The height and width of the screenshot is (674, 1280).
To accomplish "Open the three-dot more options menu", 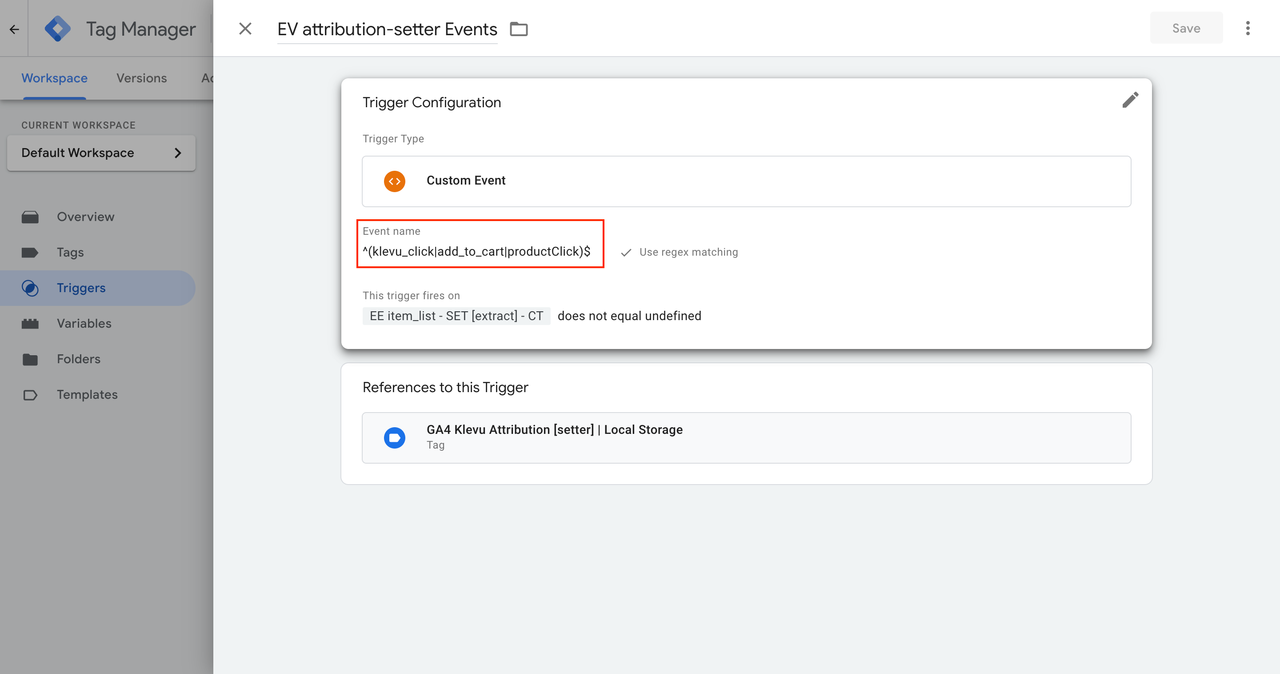I will click(x=1248, y=28).
